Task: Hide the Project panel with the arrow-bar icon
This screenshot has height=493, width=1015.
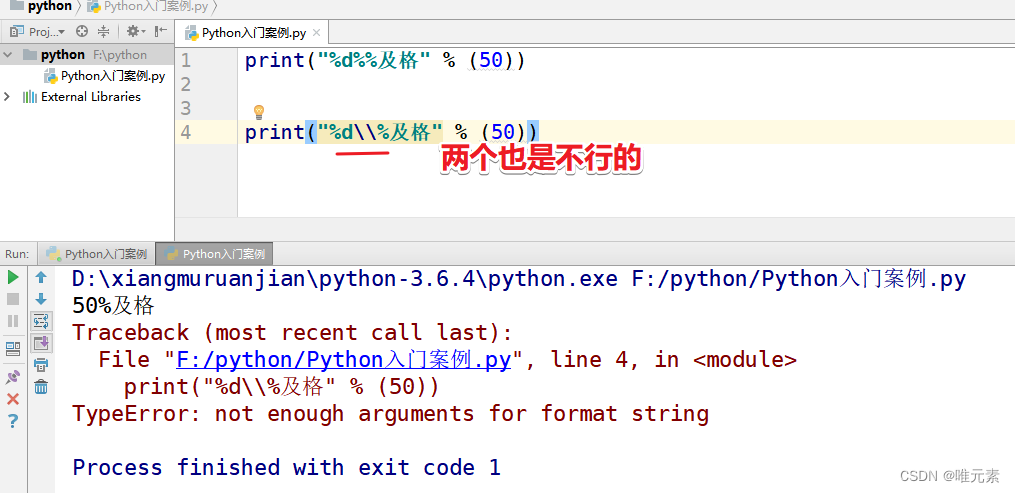Action: [x=161, y=31]
